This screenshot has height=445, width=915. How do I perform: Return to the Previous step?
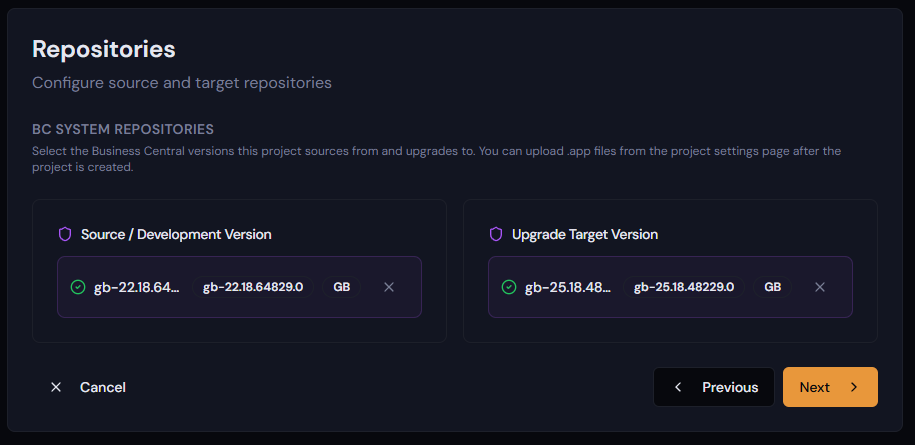[x=714, y=387]
